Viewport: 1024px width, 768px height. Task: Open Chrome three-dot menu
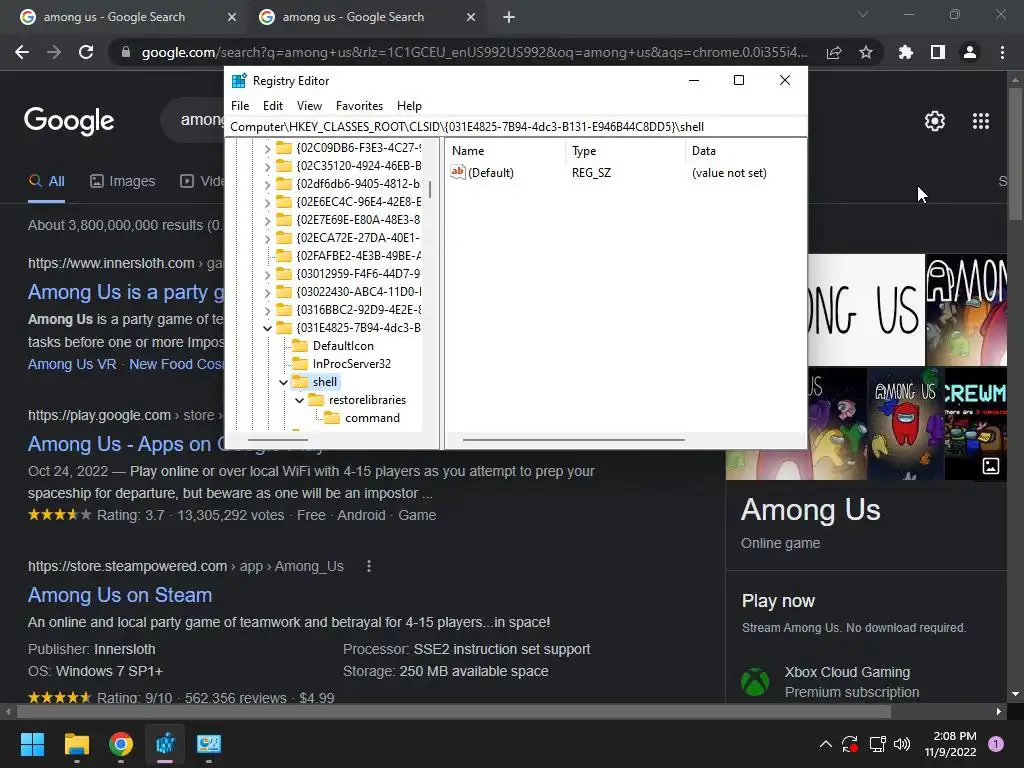[1002, 52]
